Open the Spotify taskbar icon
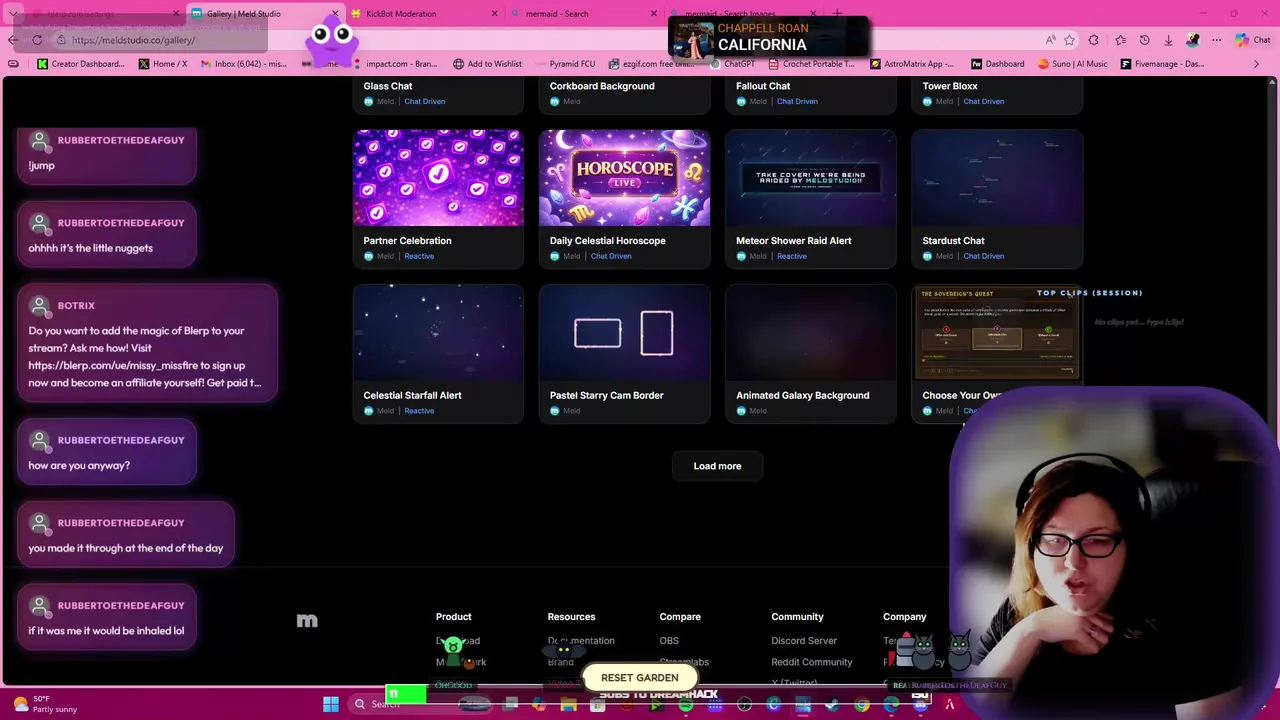 pyautogui.click(x=686, y=705)
